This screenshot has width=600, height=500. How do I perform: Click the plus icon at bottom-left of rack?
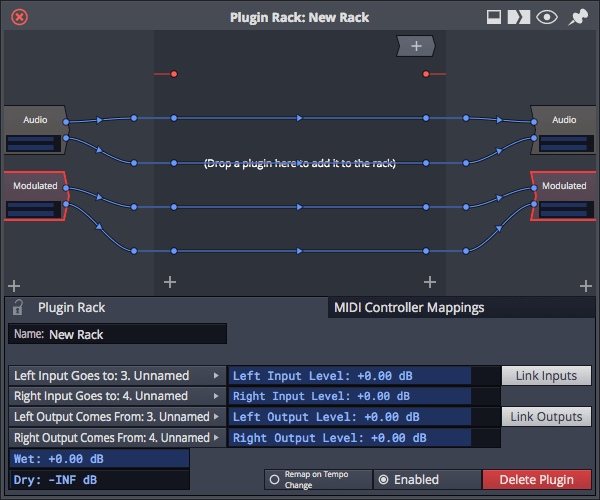13,285
